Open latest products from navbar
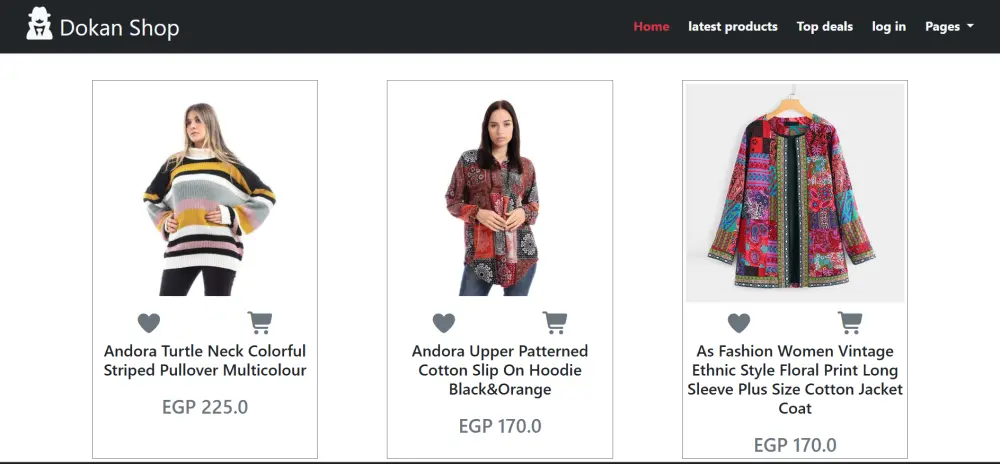 (733, 27)
